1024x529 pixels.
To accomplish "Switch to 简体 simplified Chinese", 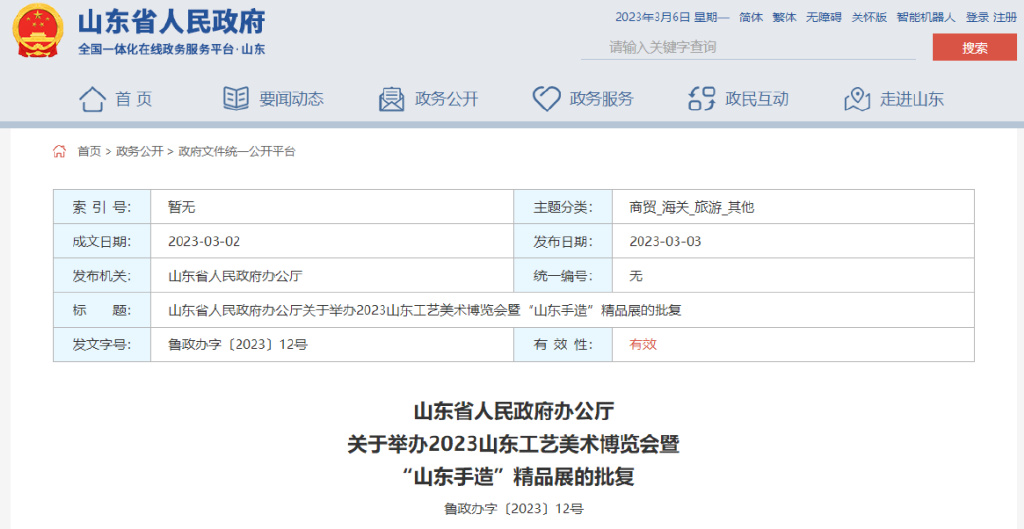I will [x=750, y=17].
